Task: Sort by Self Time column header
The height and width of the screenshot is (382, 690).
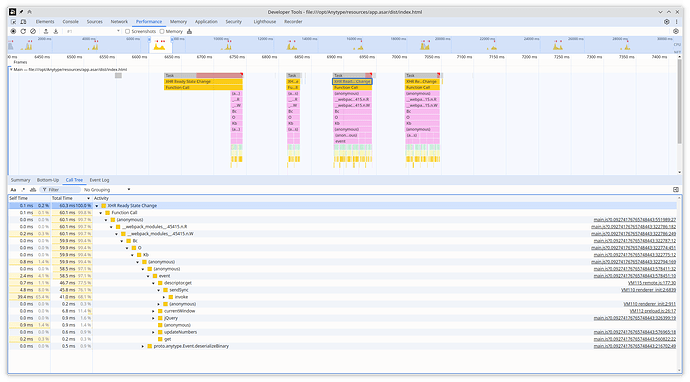Action: pyautogui.click(x=29, y=198)
